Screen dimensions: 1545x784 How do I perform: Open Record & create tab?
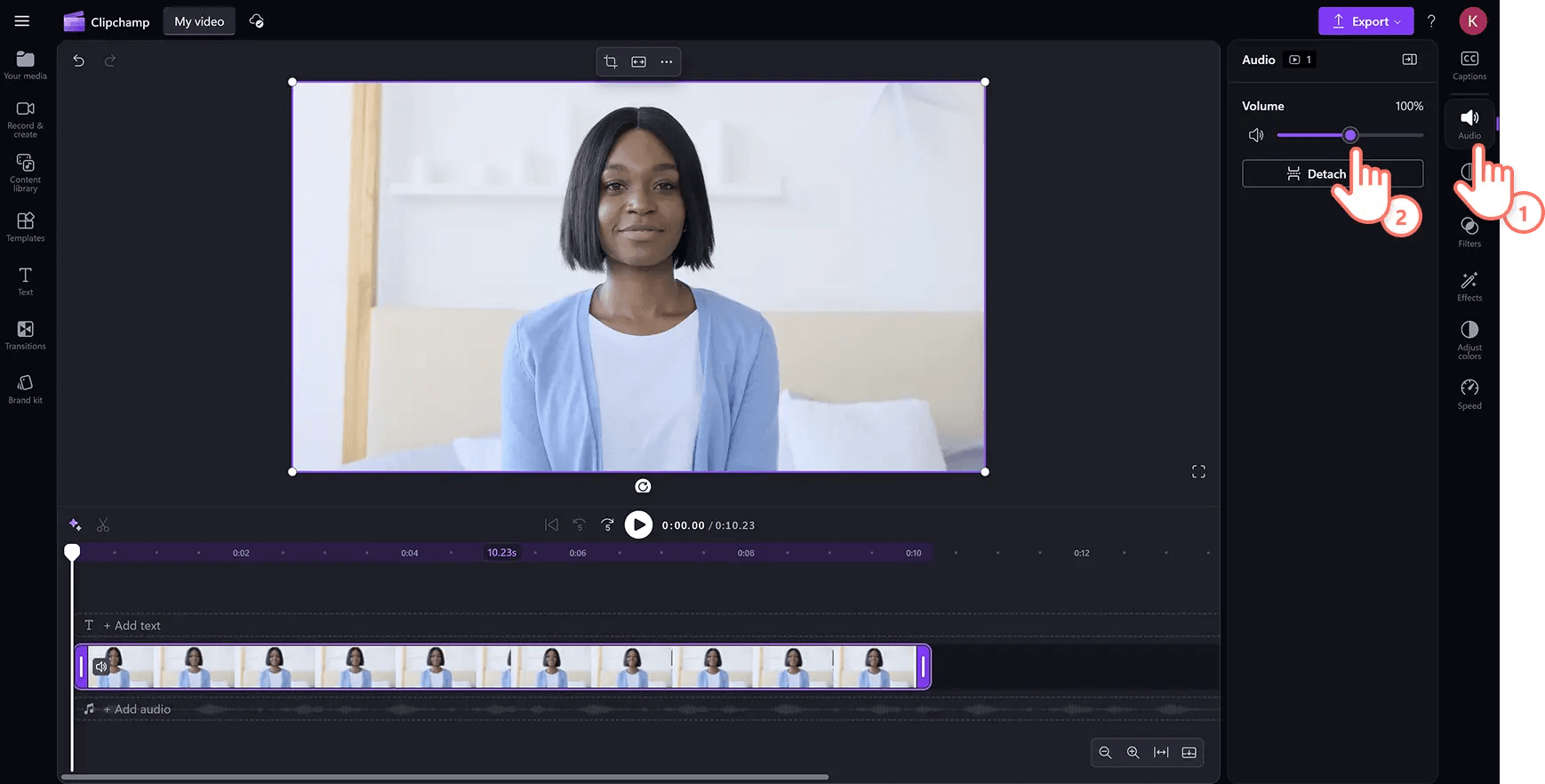point(25,119)
